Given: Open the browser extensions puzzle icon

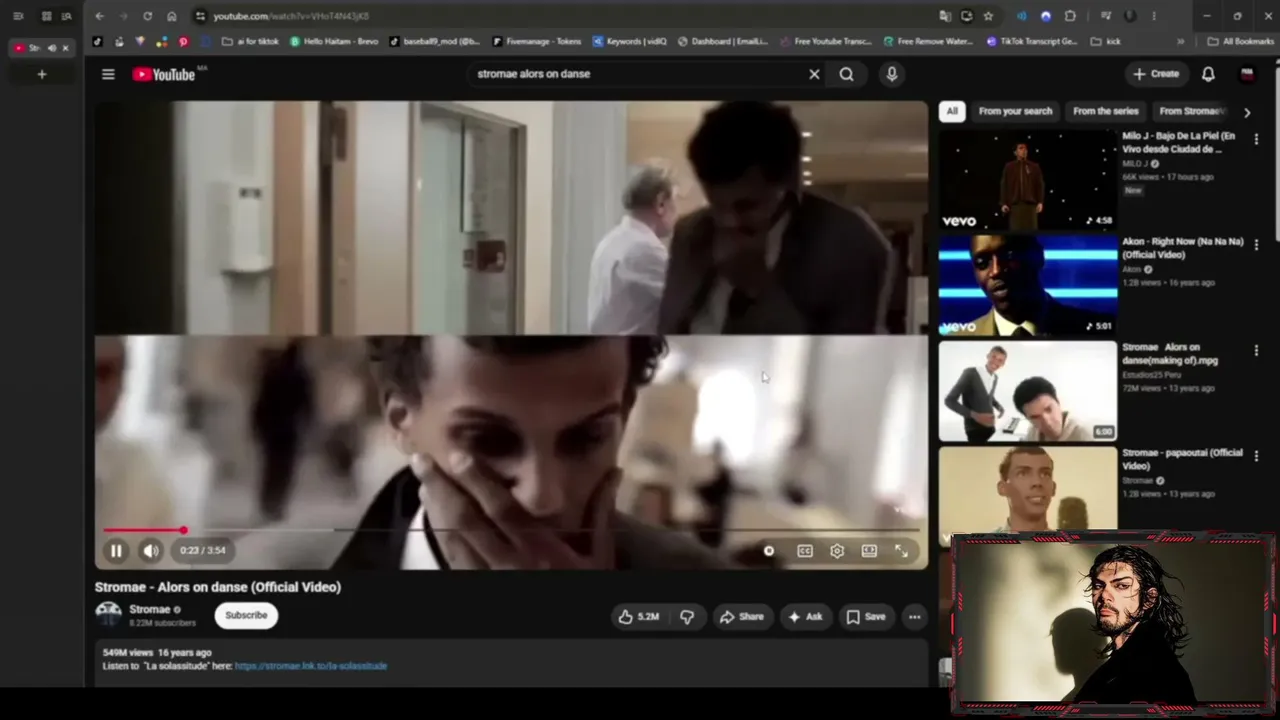Looking at the screenshot, I should [x=1070, y=16].
